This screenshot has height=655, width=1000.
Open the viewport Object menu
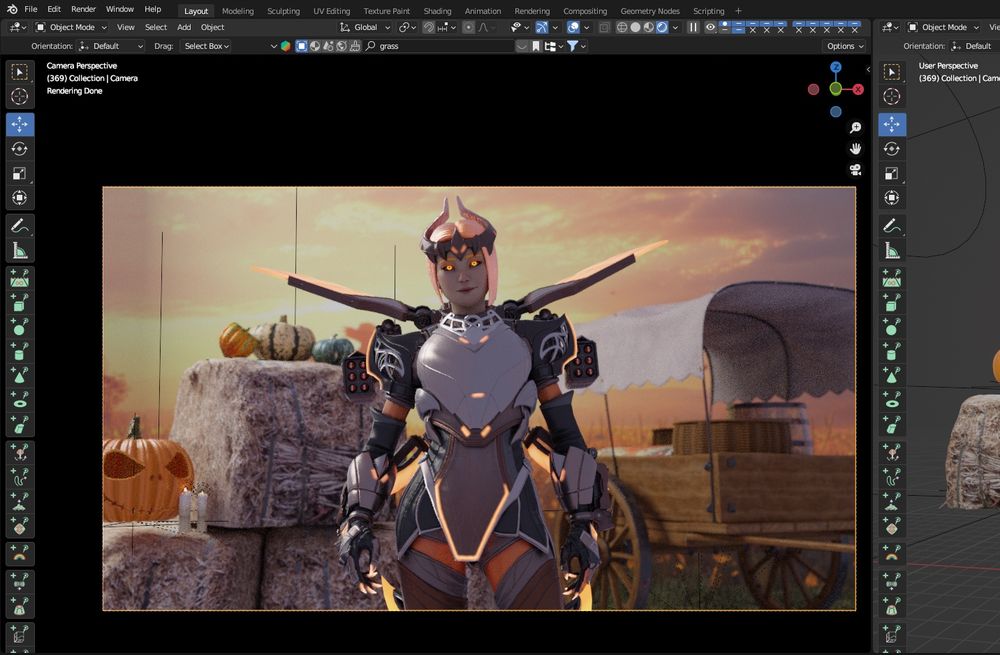212,27
